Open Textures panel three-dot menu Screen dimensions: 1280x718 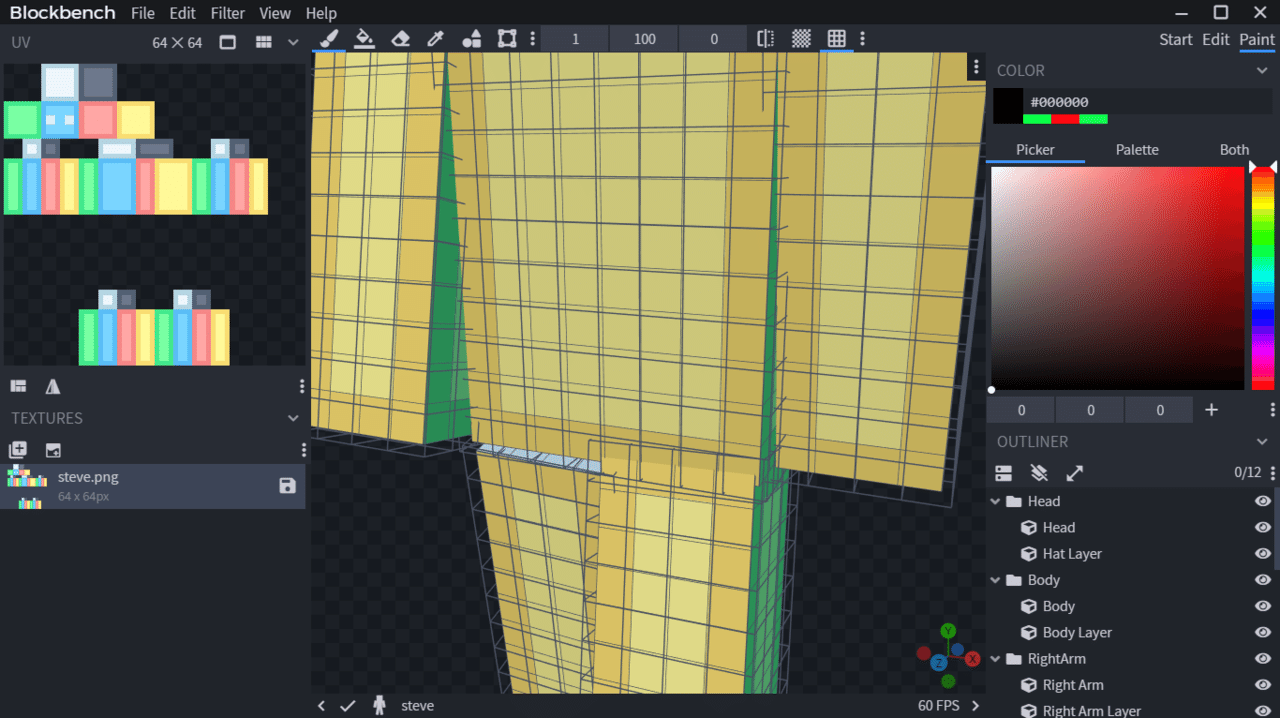(304, 450)
